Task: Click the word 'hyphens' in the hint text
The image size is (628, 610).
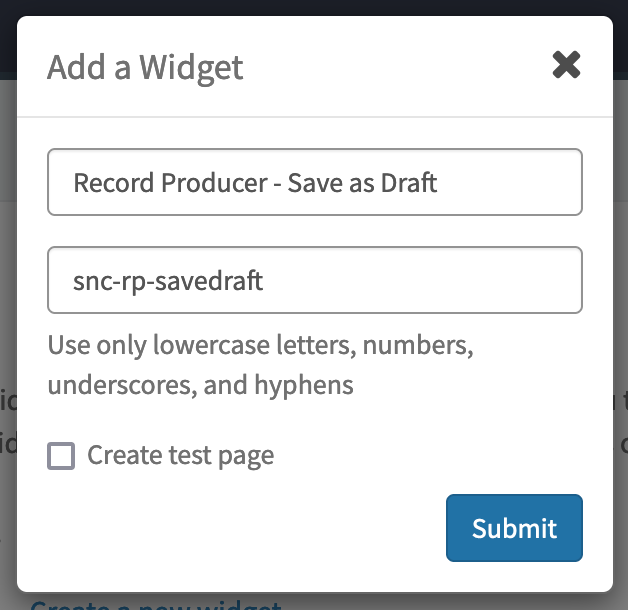Action: point(304,385)
